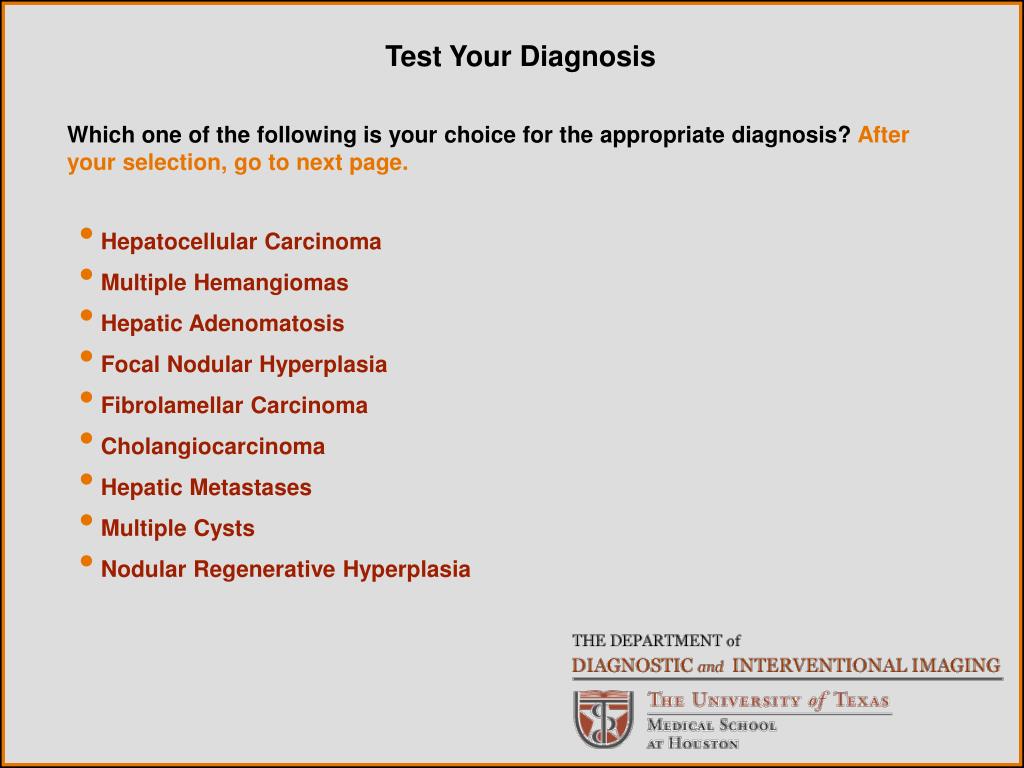The width and height of the screenshot is (1024, 768).
Task: Select Focal Nodular Hyperplasia
Action: (x=244, y=364)
